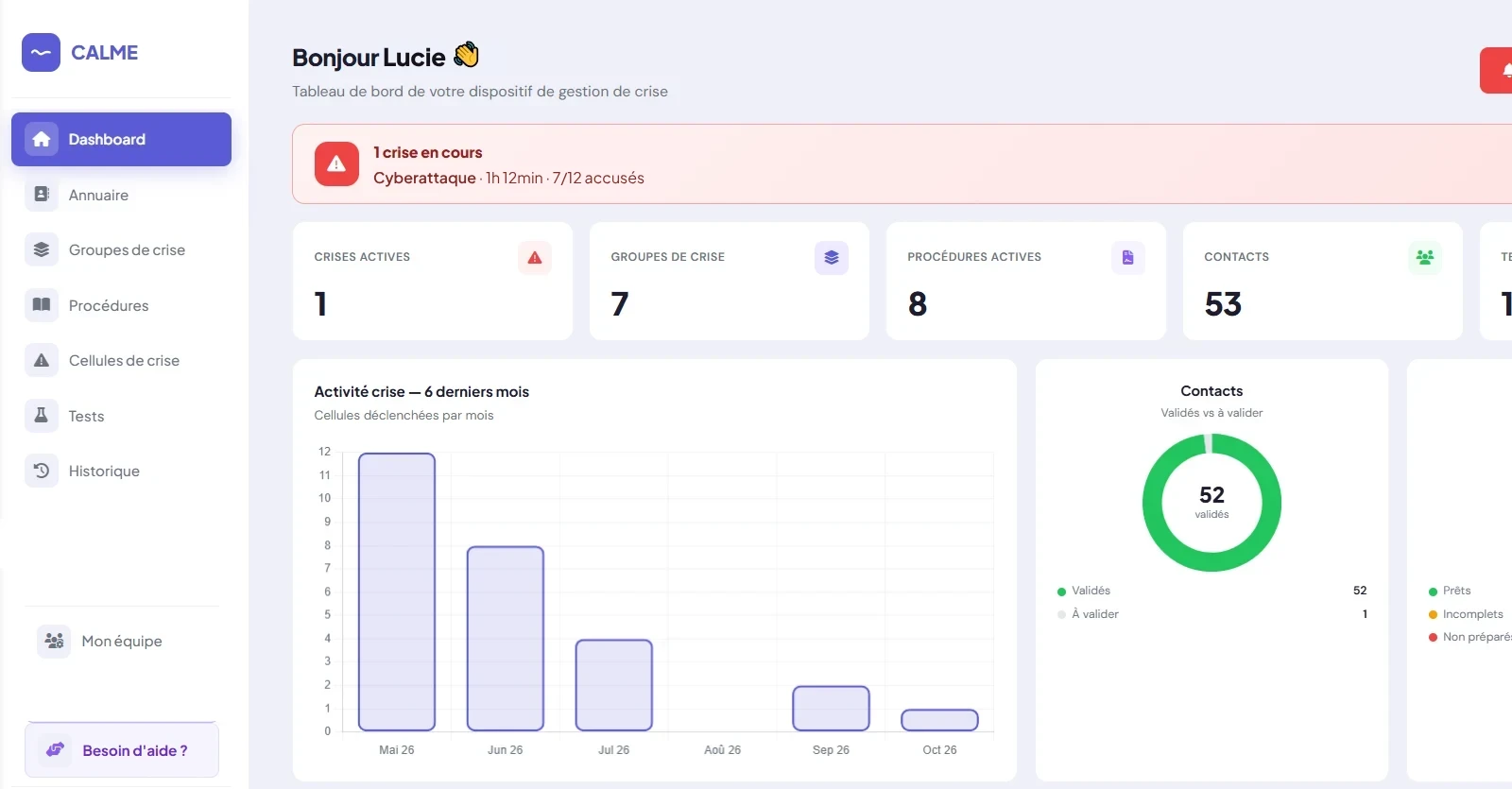Viewport: 1512px width, 789px height.
Task: Click the Procédures book icon
Action: click(x=42, y=305)
